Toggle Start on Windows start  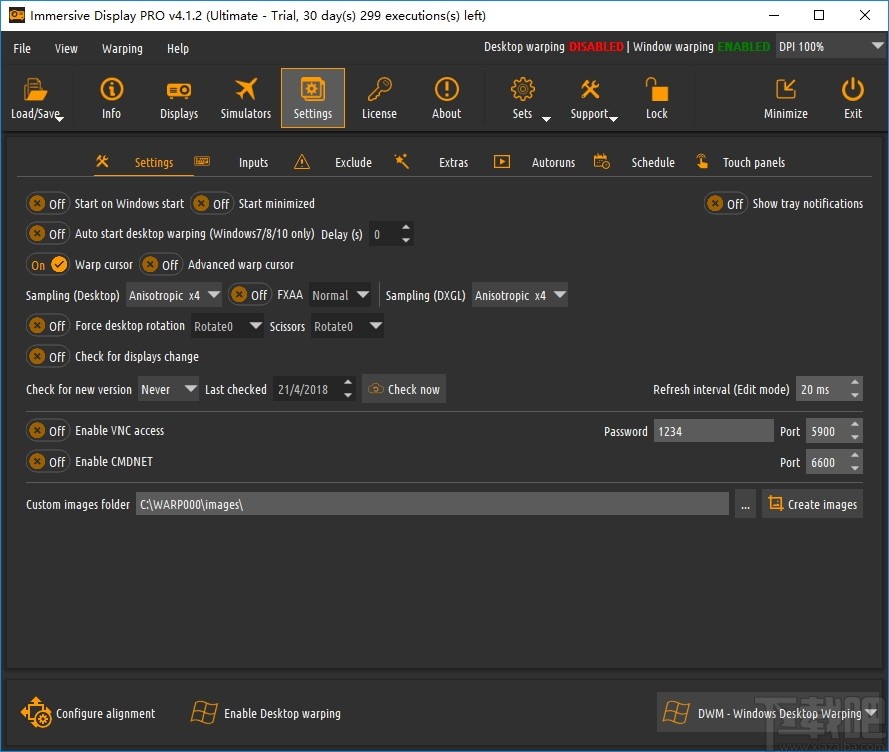(48, 204)
